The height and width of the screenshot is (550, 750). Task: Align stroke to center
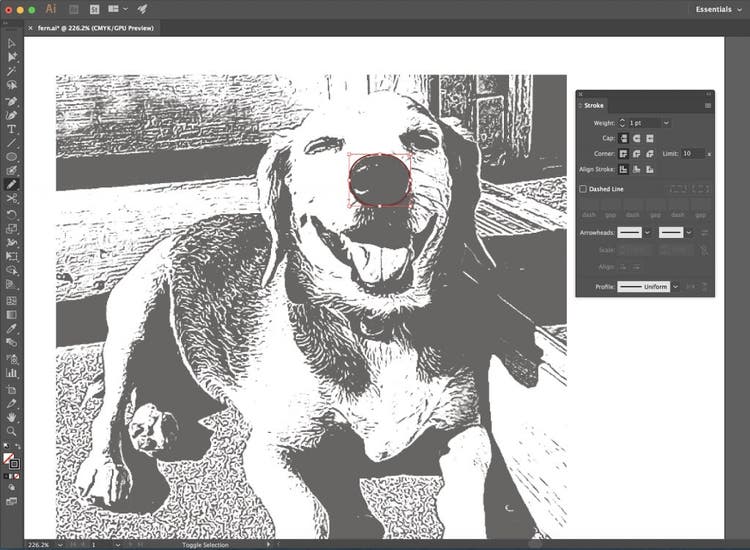[623, 170]
